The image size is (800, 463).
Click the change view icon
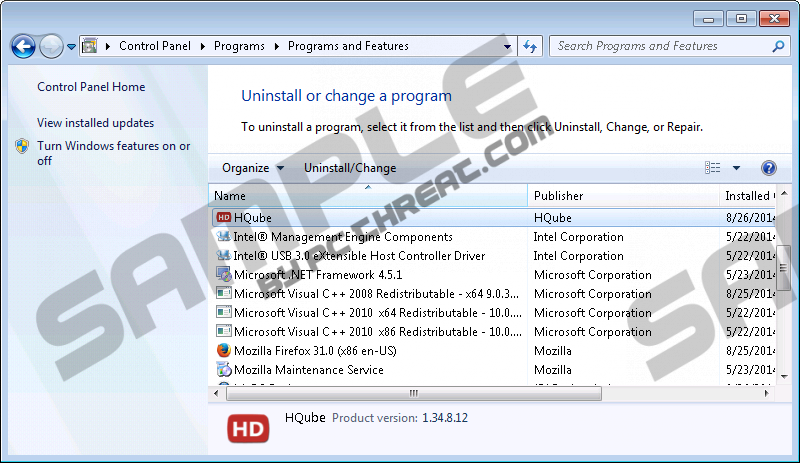pos(713,168)
